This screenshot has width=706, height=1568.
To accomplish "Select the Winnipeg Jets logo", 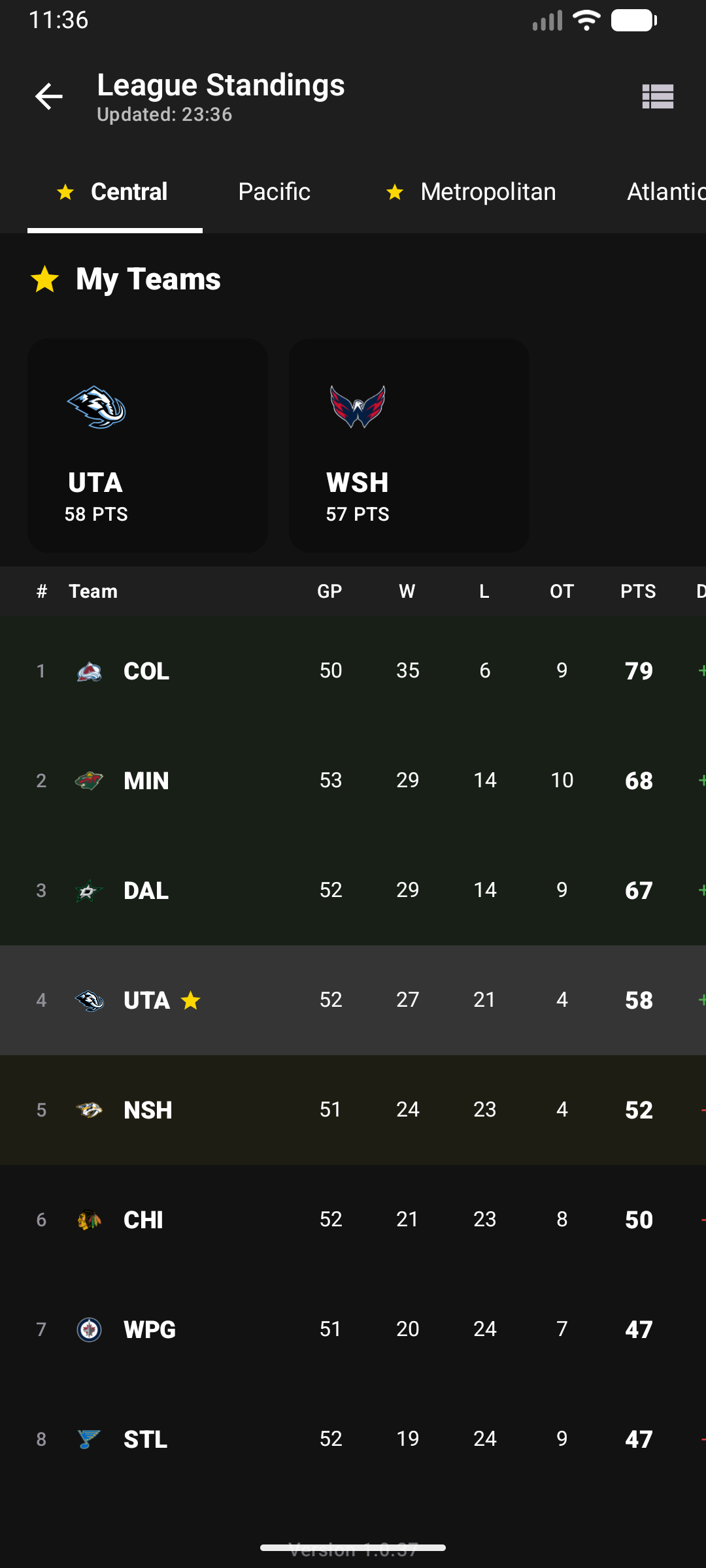I will (88, 1329).
